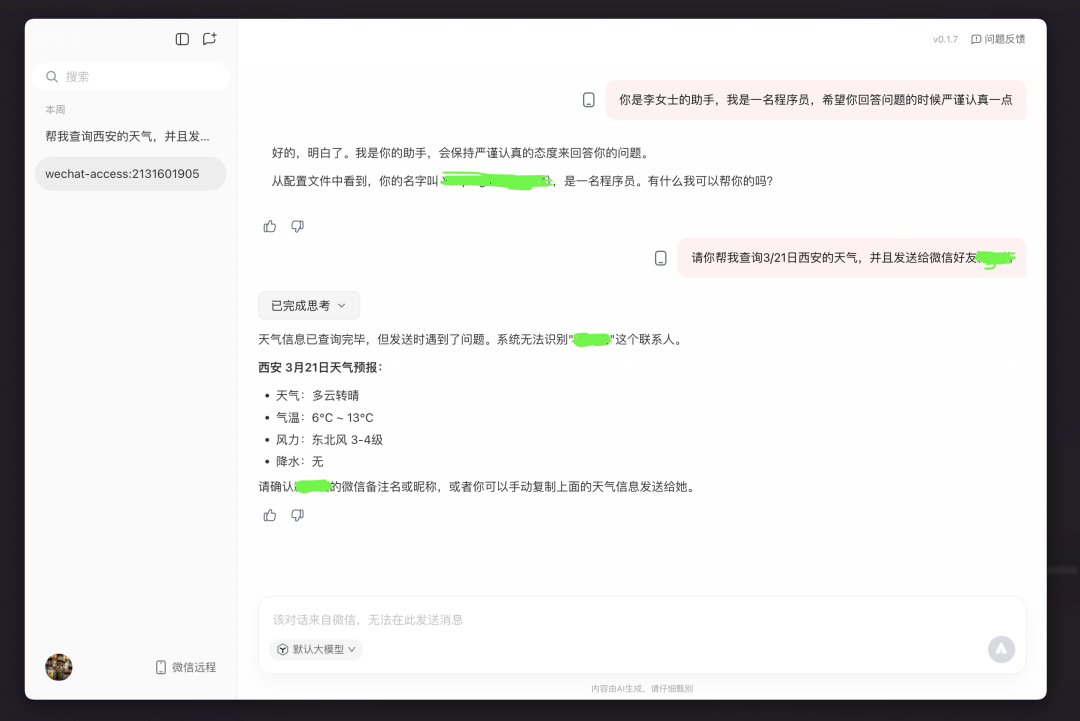
Task: Thumbs-down the Xi'an weather forecast reply
Action: pos(298,515)
